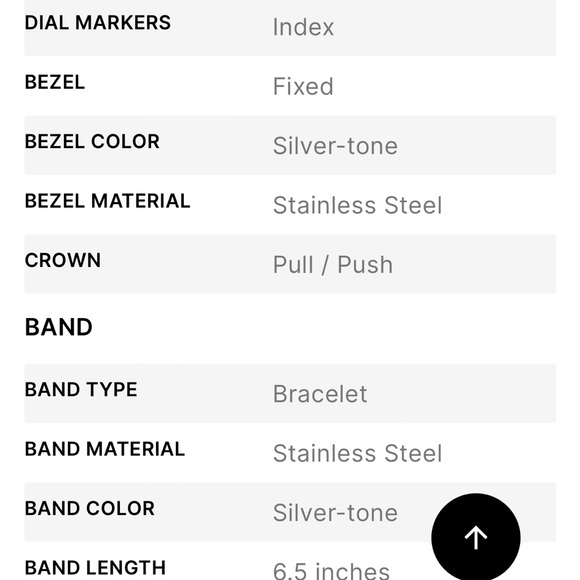Select the DIAL MARKERS label
Screen dimensions: 580x580
tap(98, 23)
